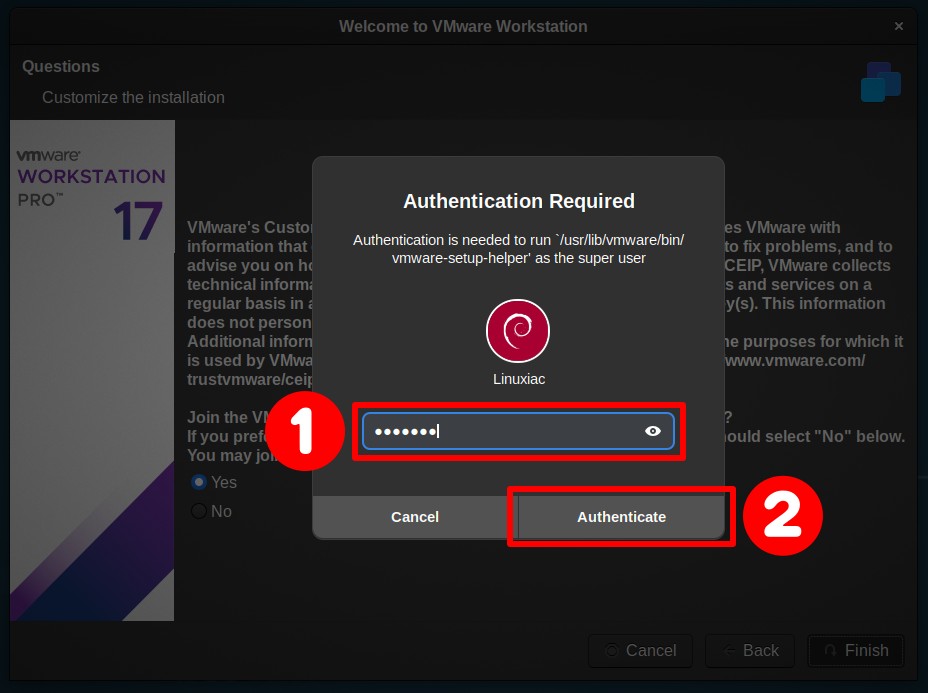The image size is (928, 693).
Task: Select the No radio button
Action: [199, 511]
